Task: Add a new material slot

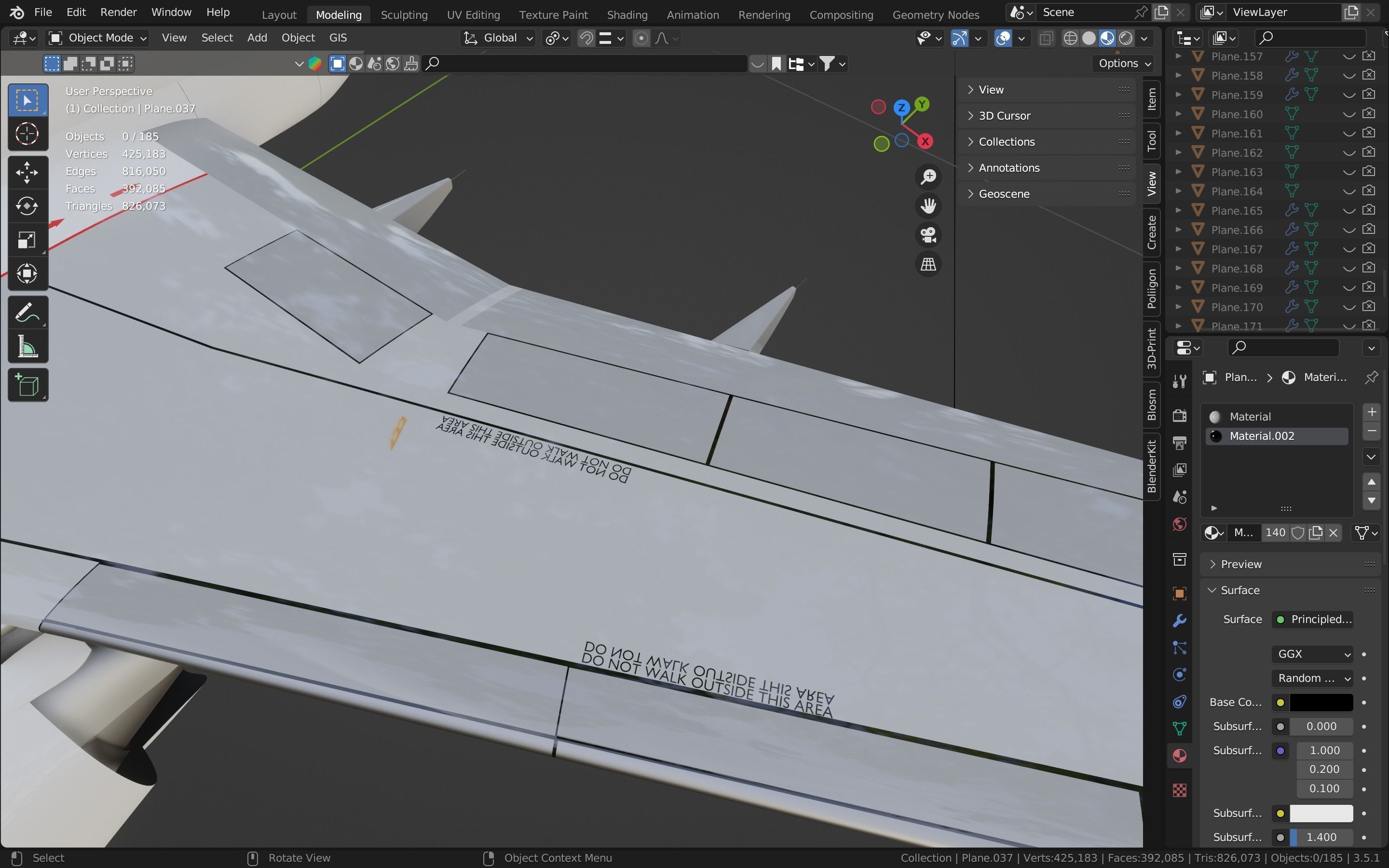Action: [x=1371, y=412]
